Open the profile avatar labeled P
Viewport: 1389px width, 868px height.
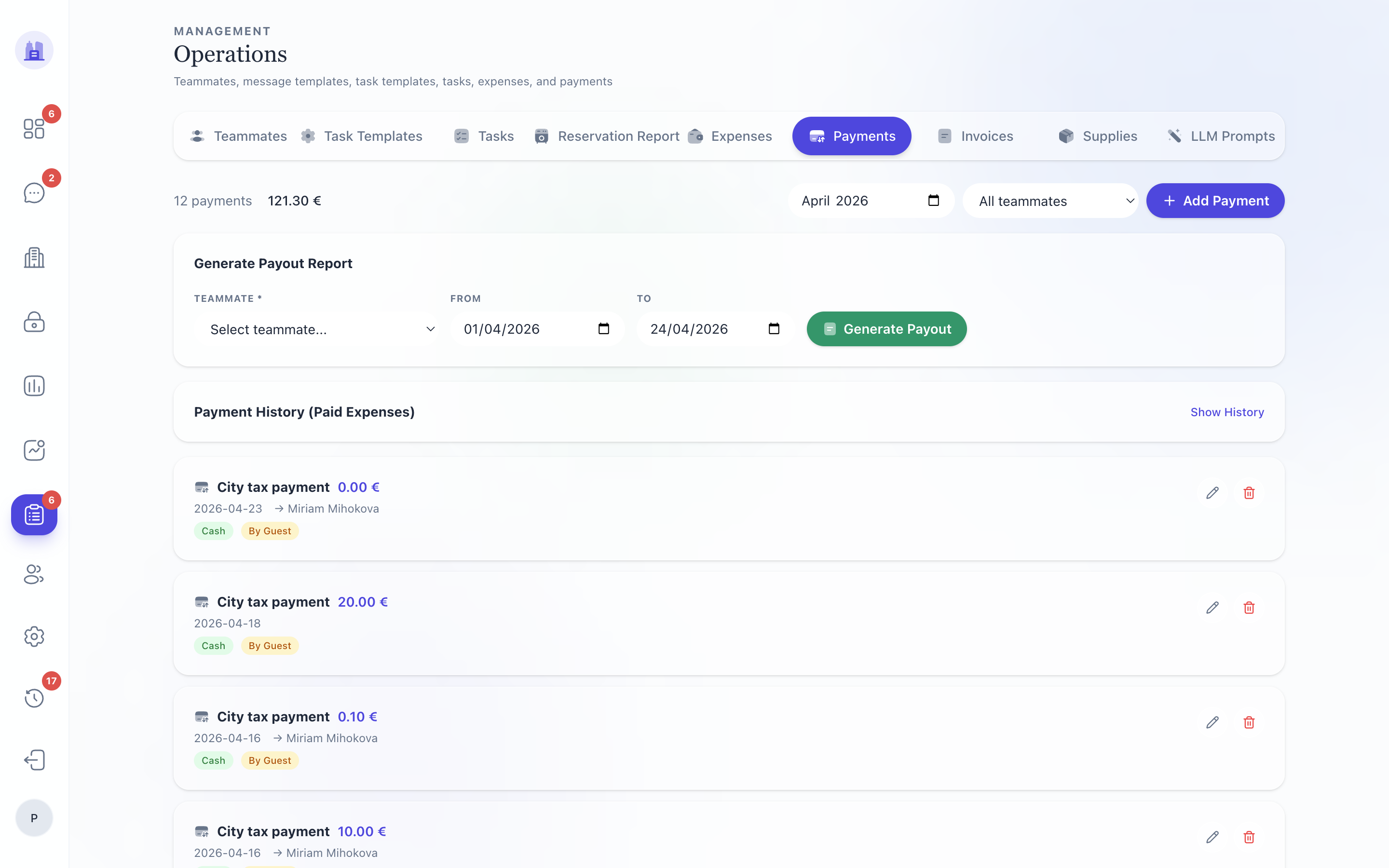tap(34, 818)
